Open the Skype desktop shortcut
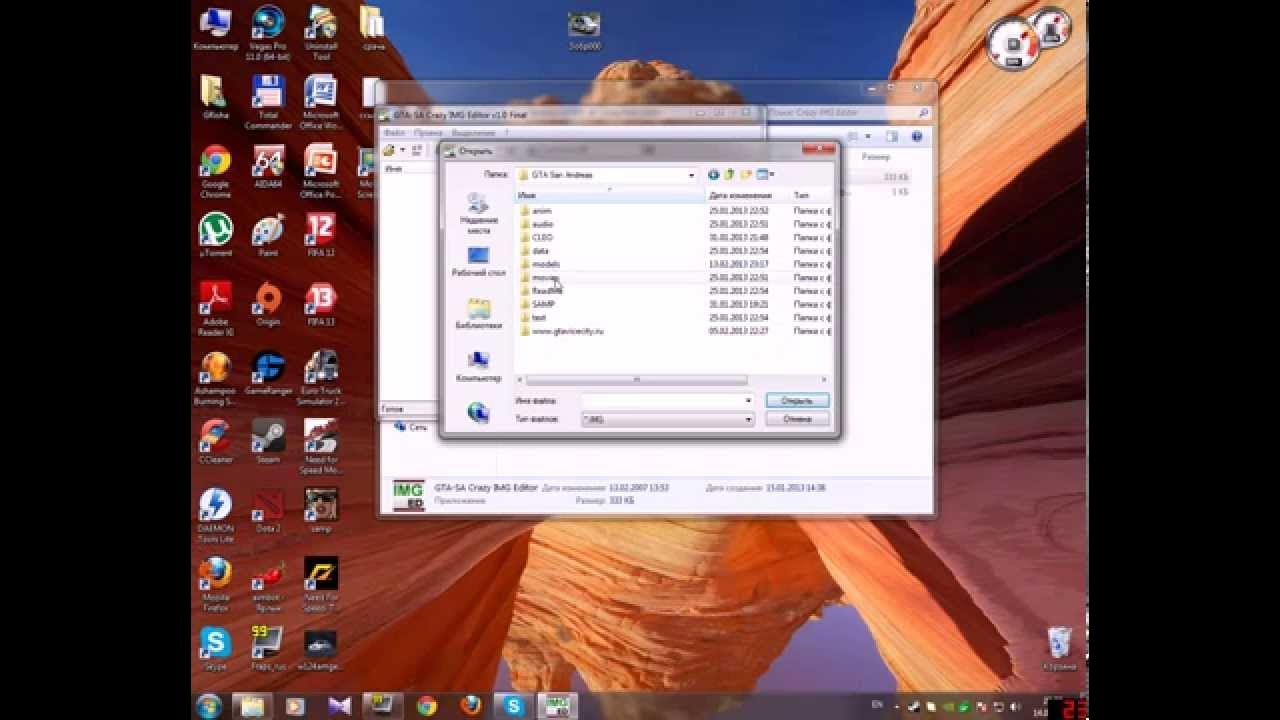Viewport: 1280px width, 720px height. coord(215,648)
